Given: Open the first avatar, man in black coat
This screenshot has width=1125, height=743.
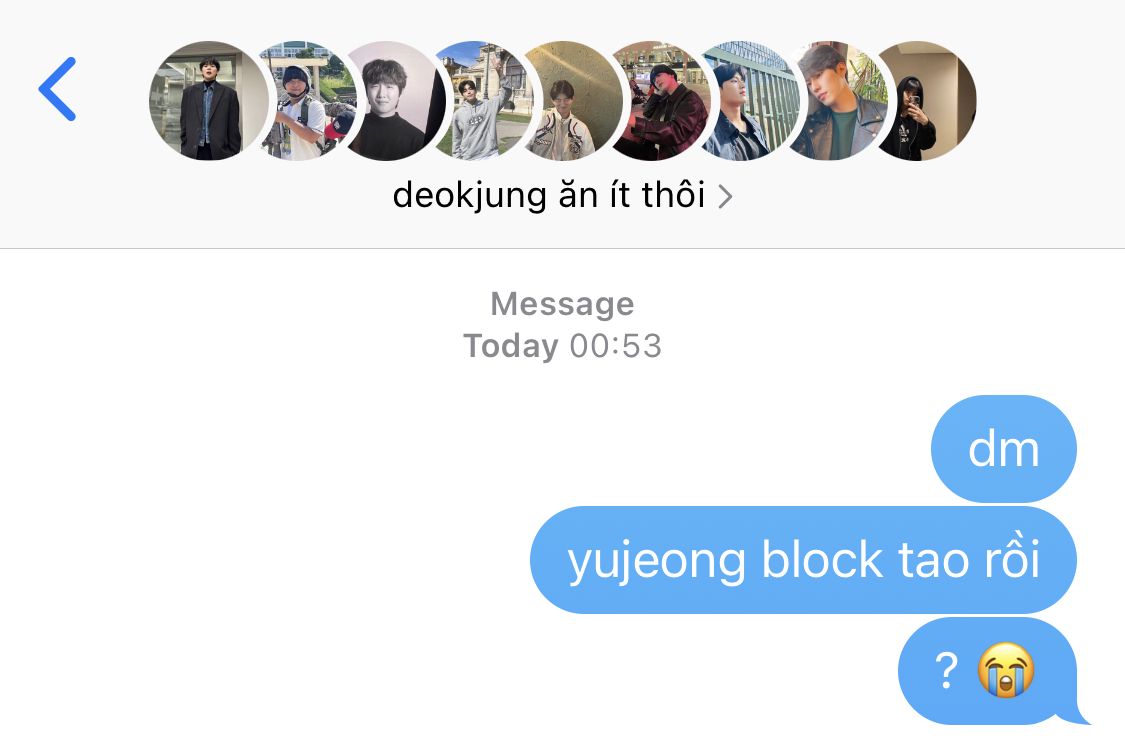Looking at the screenshot, I should [208, 100].
